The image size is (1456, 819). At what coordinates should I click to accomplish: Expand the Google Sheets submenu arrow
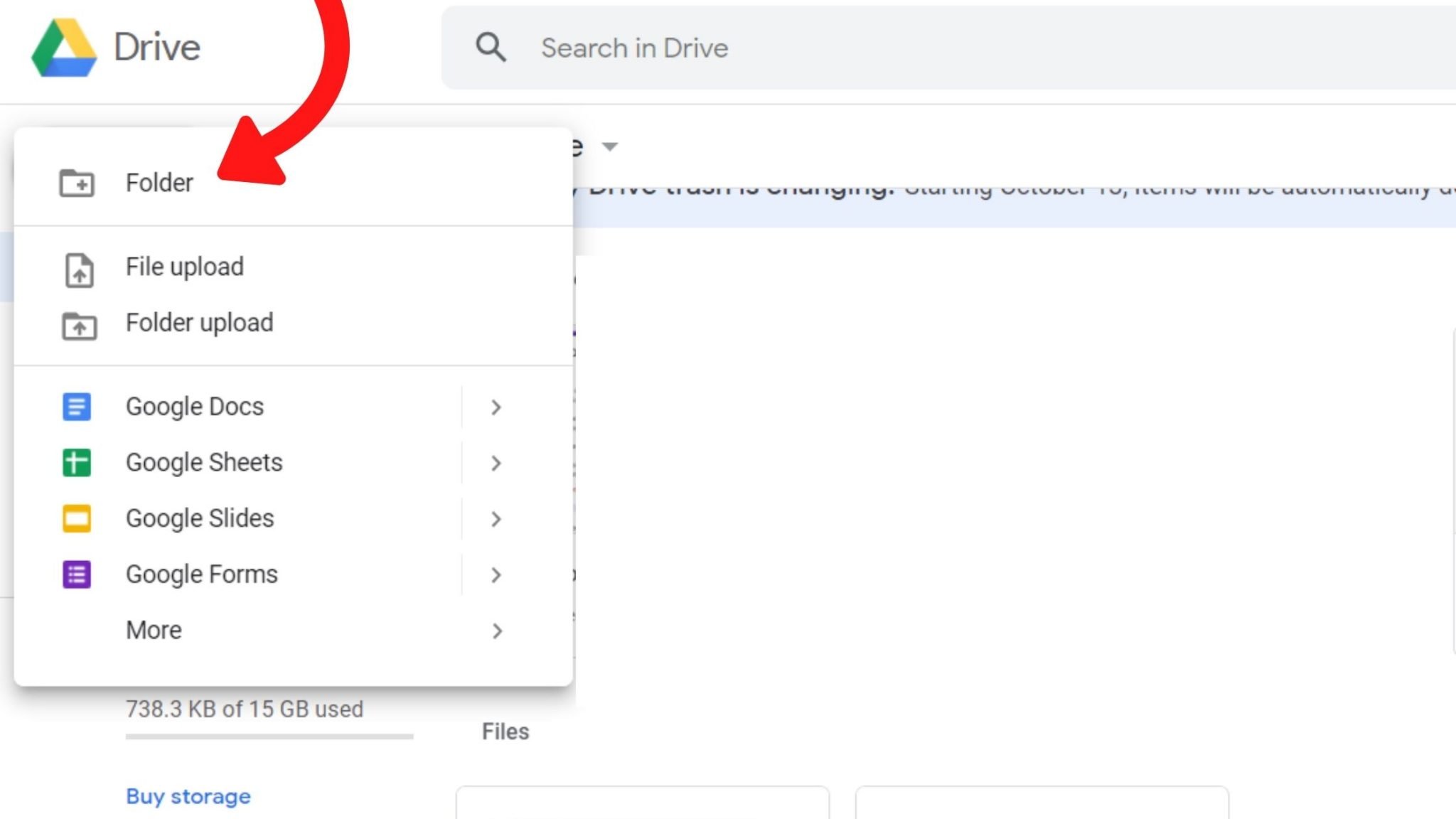click(496, 464)
